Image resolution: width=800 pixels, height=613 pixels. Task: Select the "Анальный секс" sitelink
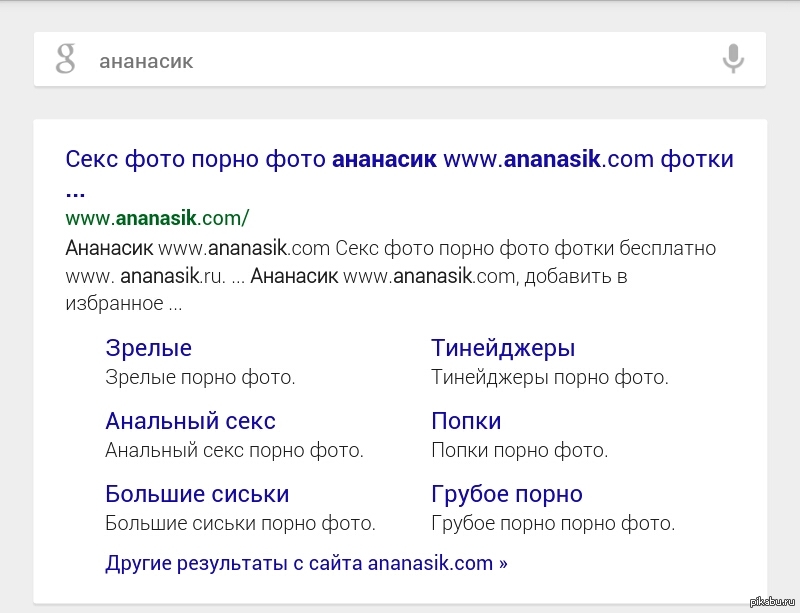(190, 421)
